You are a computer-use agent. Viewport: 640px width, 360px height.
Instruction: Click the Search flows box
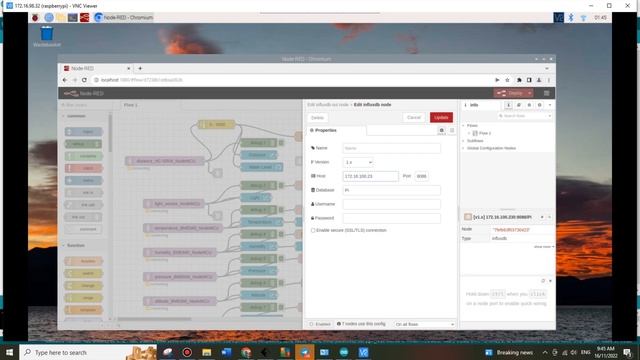tap(525, 116)
